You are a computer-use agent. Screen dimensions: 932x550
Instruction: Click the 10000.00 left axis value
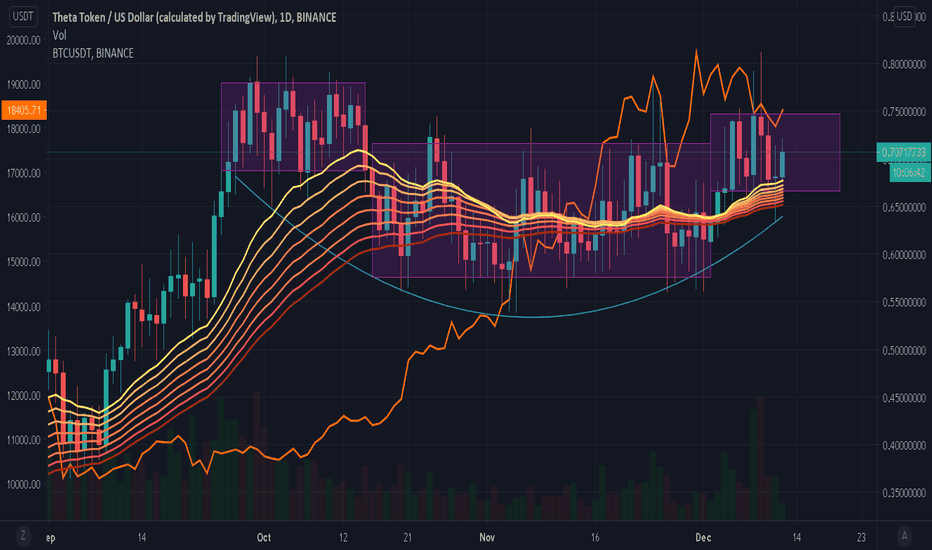[24, 484]
